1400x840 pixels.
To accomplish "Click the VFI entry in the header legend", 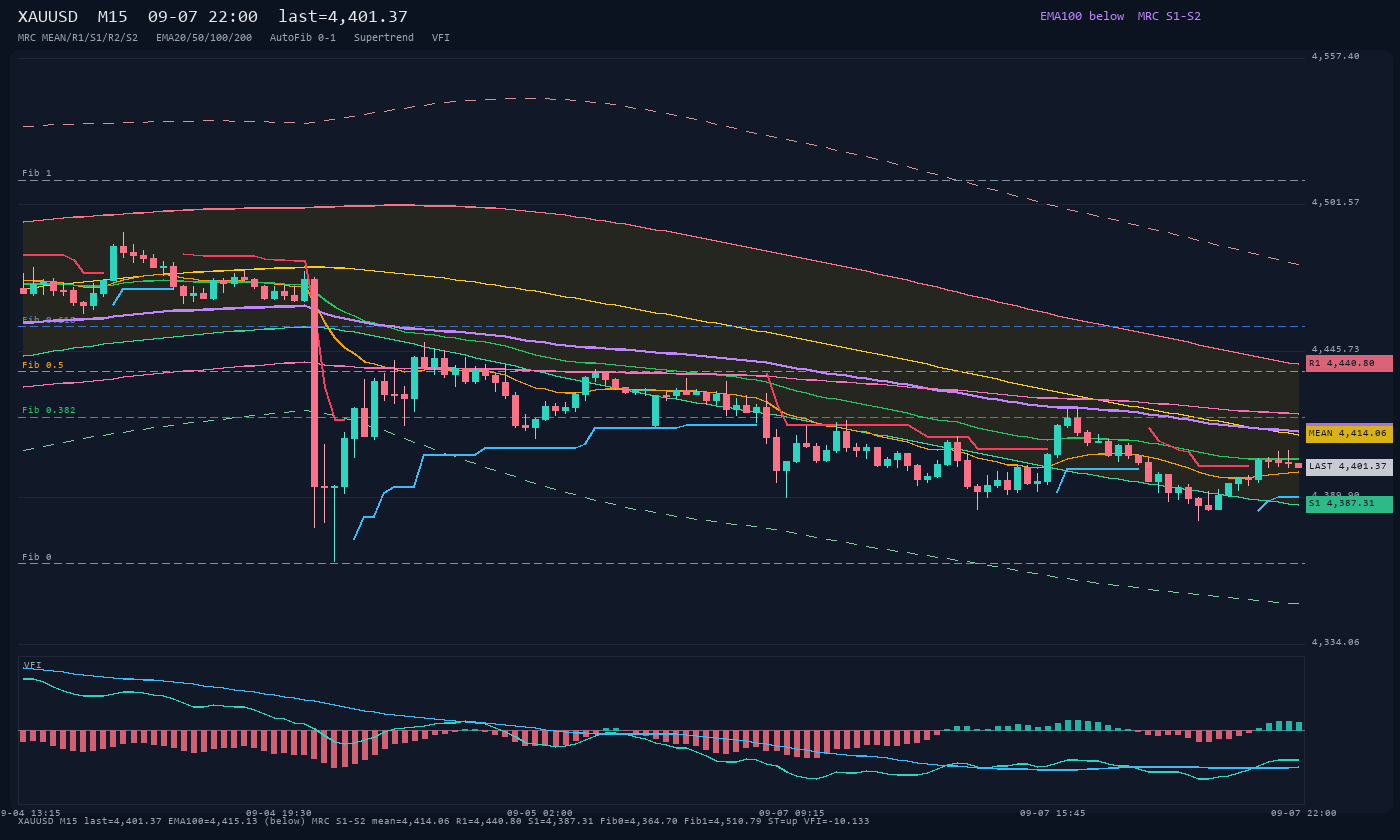I will coord(441,37).
